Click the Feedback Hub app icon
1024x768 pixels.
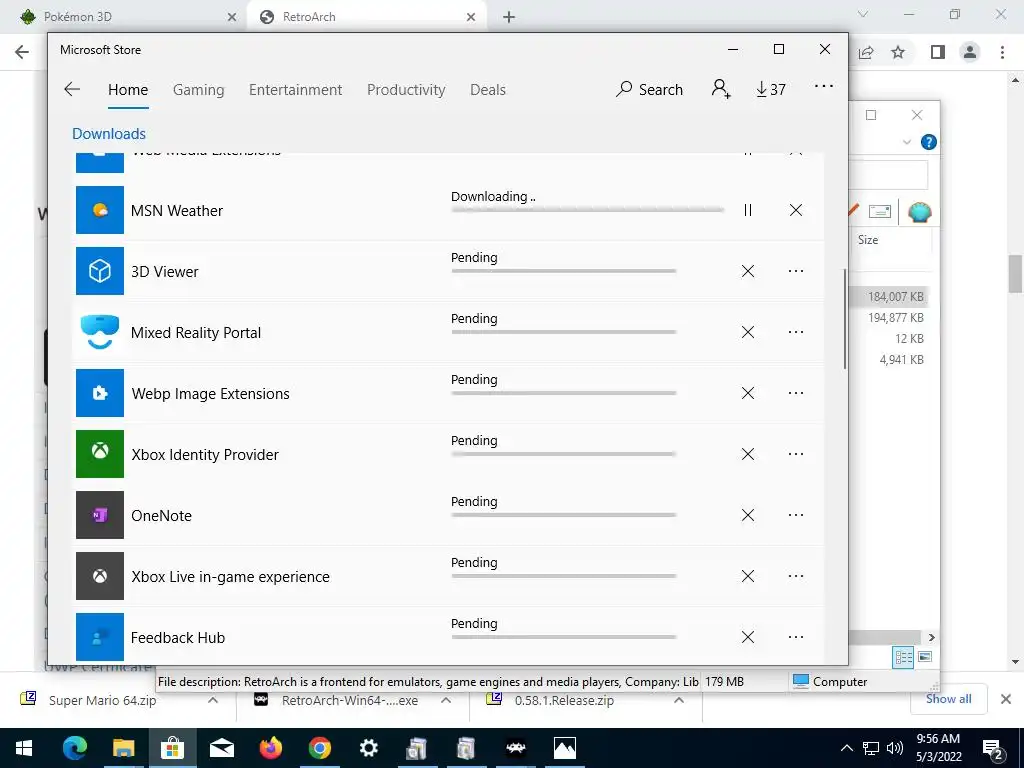point(100,637)
